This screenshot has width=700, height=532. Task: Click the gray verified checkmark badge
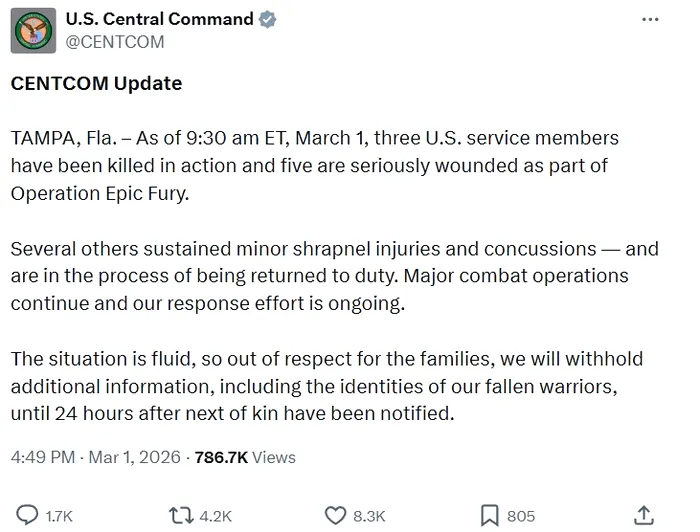click(268, 20)
